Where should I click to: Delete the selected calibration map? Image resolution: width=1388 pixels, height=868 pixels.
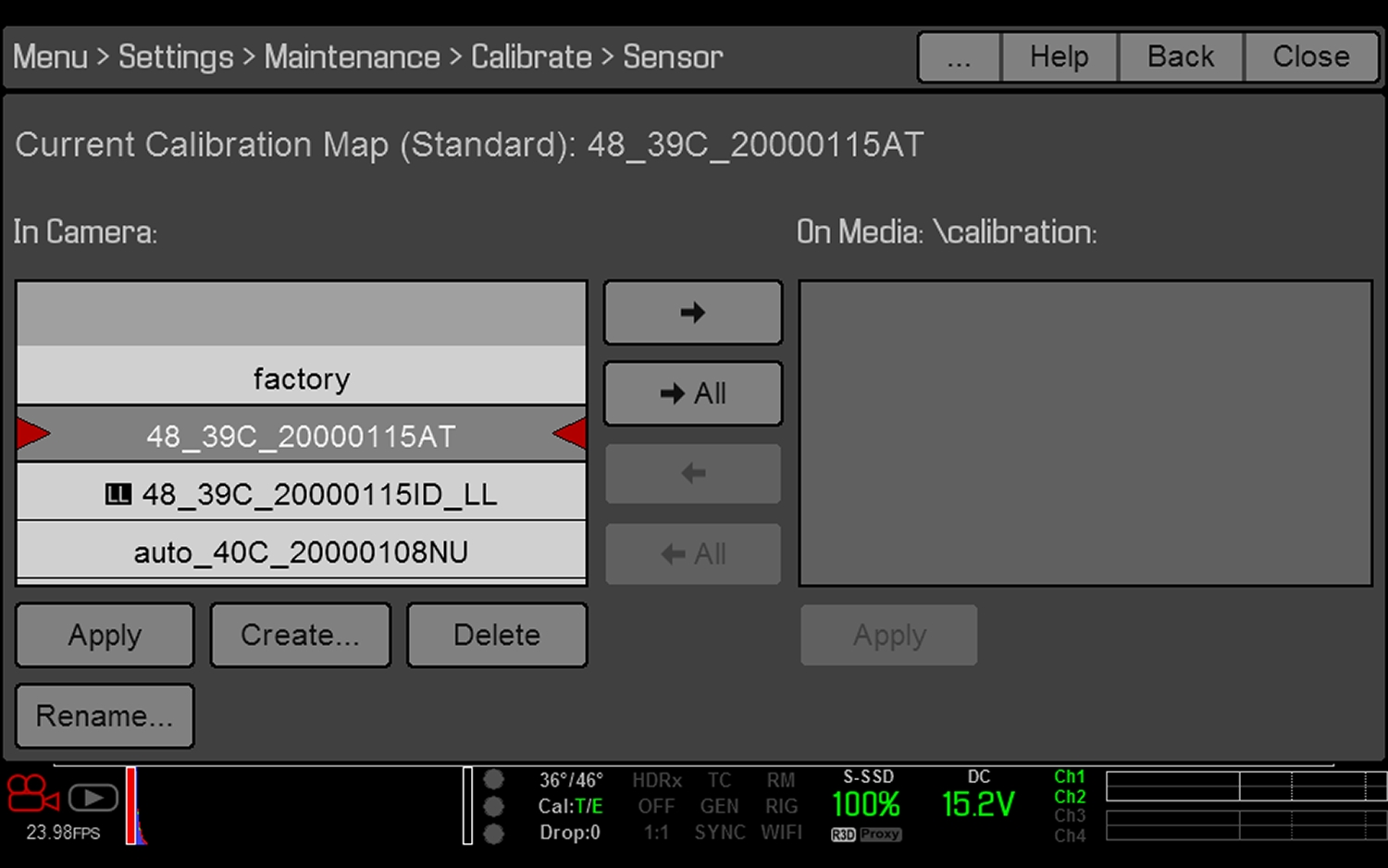tap(496, 635)
